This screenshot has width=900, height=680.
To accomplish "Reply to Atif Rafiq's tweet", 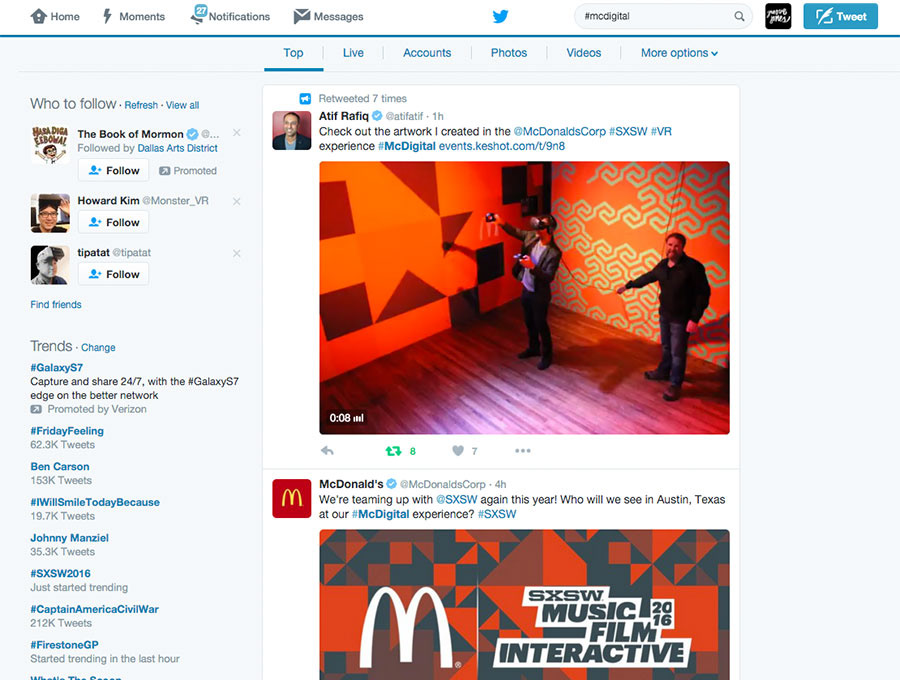I will pyautogui.click(x=327, y=451).
